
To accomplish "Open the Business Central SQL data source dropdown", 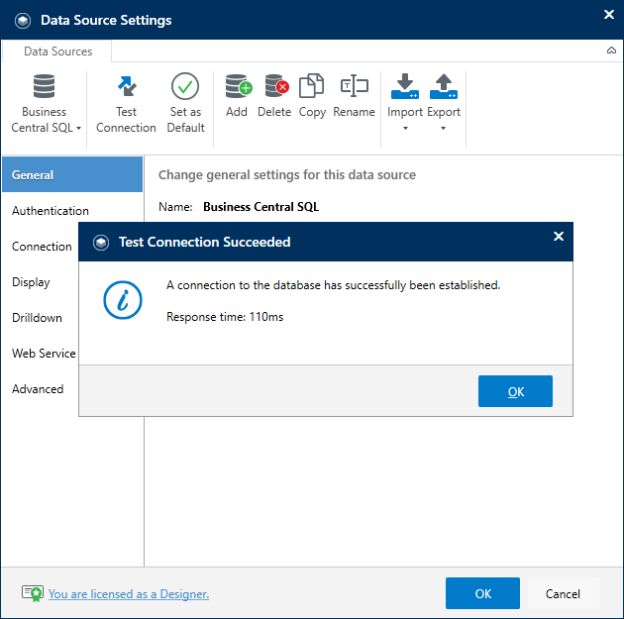I will tap(45, 103).
